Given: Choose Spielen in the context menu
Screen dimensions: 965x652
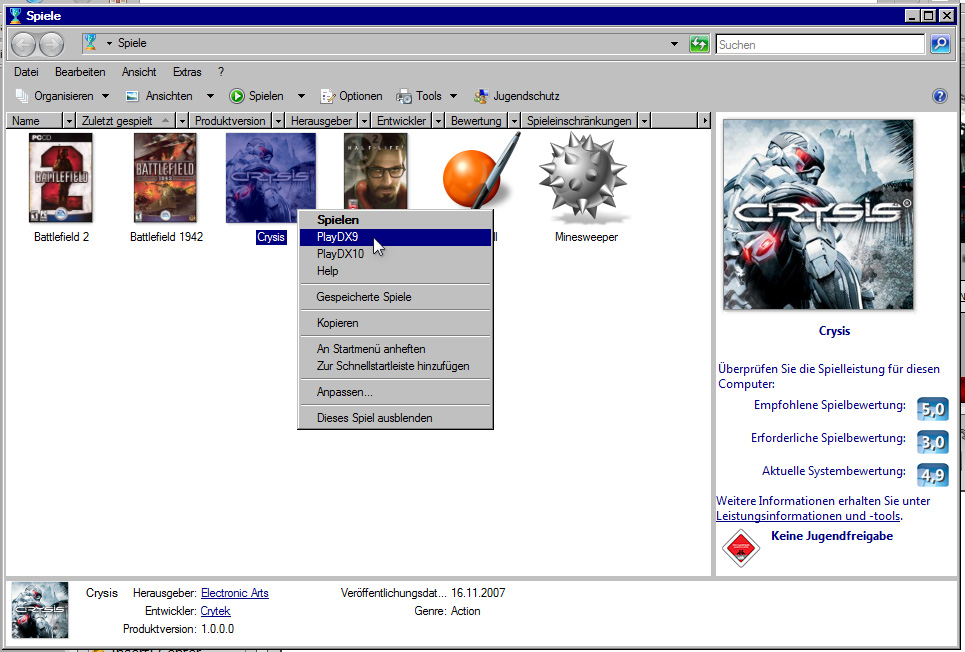Looking at the screenshot, I should [x=395, y=220].
